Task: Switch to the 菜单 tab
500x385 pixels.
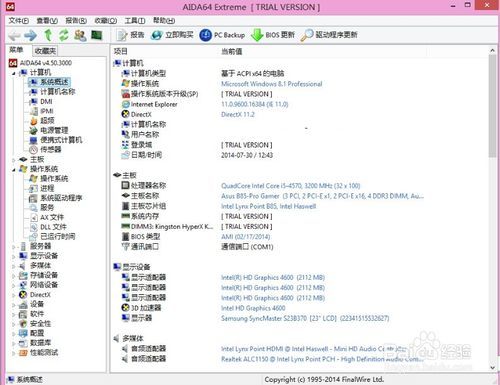Action: click(x=16, y=50)
